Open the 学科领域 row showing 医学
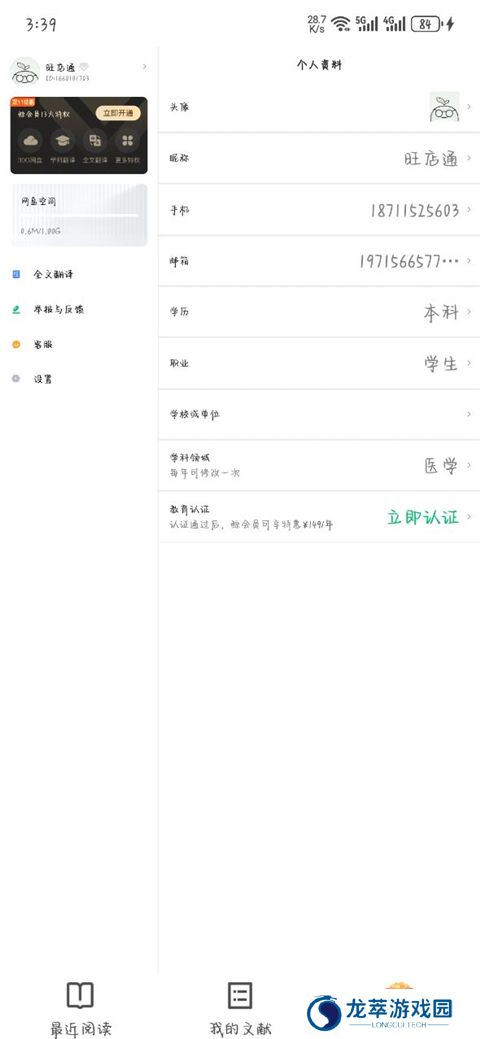The height and width of the screenshot is (1039, 480). tap(319, 465)
